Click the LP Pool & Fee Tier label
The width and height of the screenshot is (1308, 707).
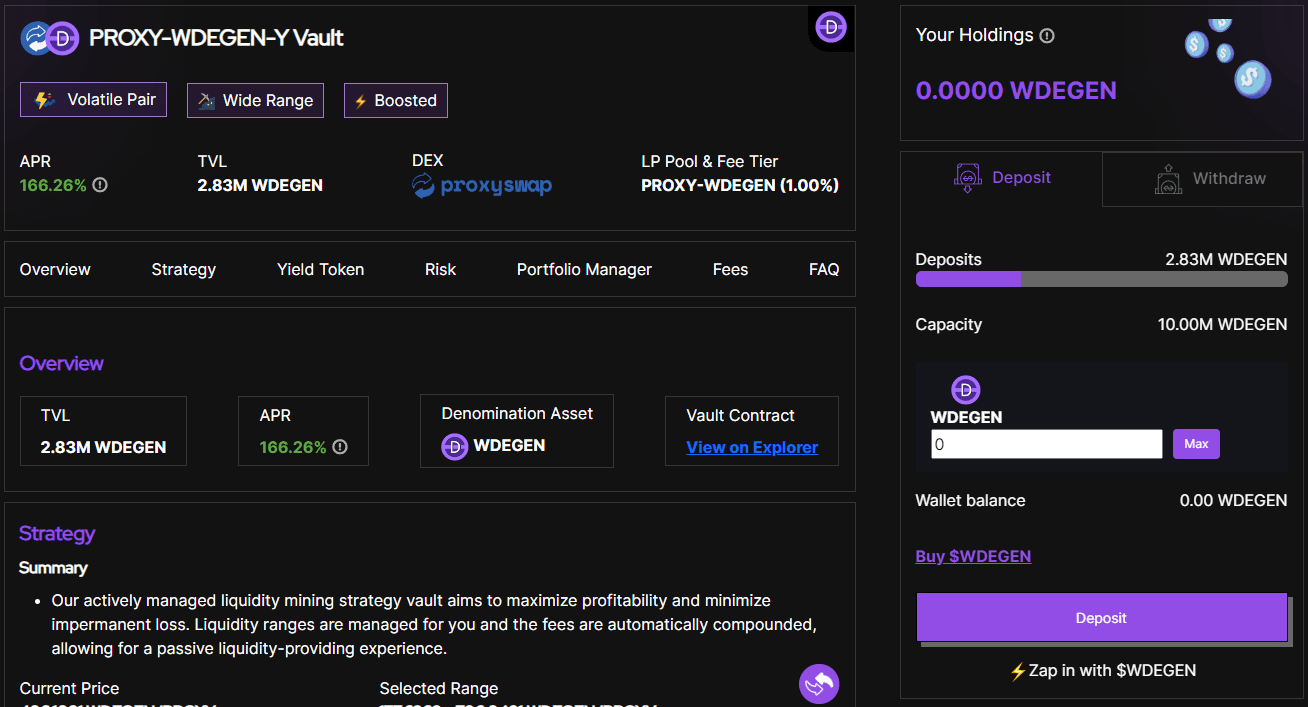click(710, 161)
